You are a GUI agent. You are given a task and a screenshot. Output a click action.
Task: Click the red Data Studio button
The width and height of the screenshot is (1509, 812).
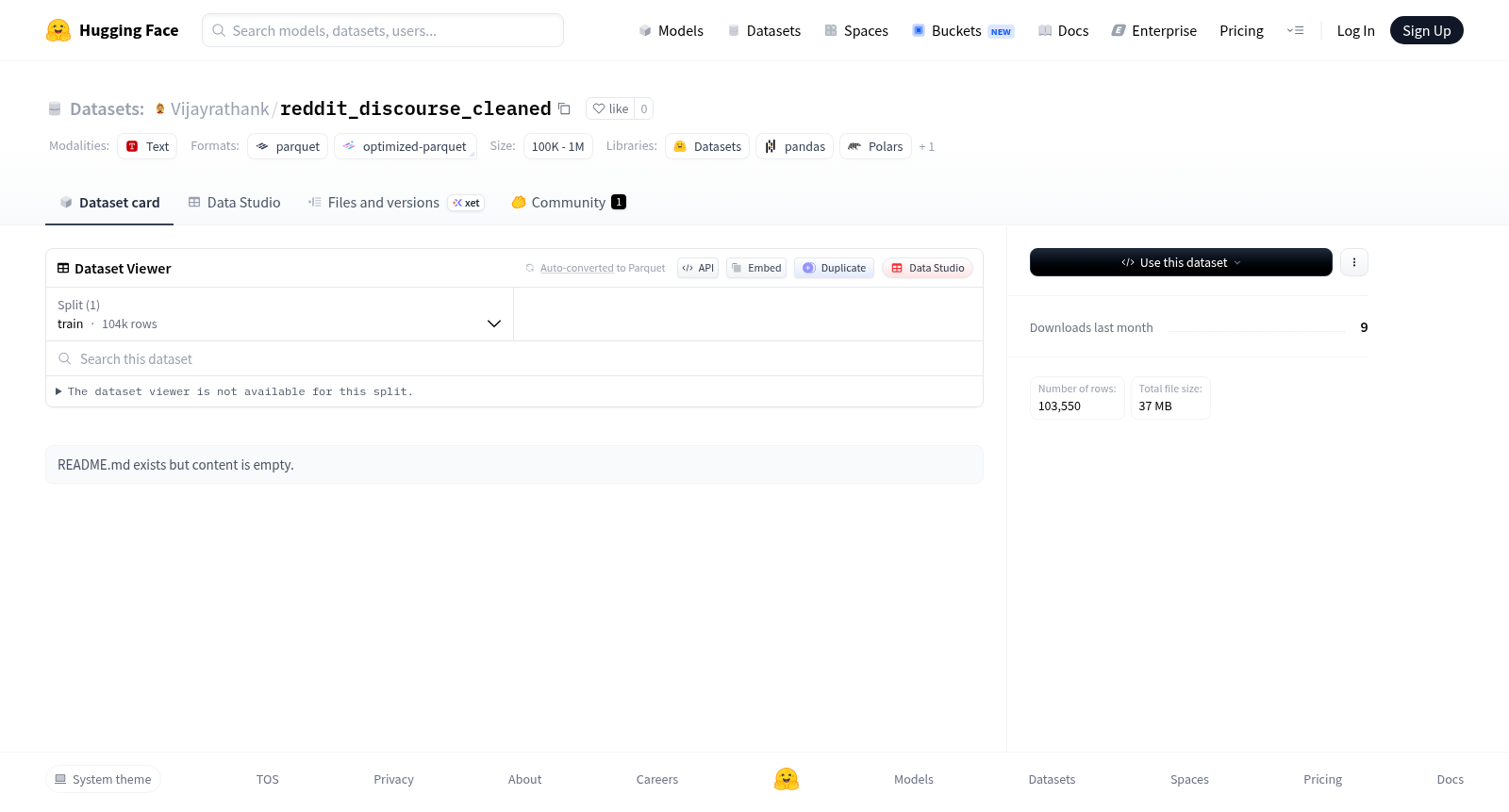pos(927,268)
